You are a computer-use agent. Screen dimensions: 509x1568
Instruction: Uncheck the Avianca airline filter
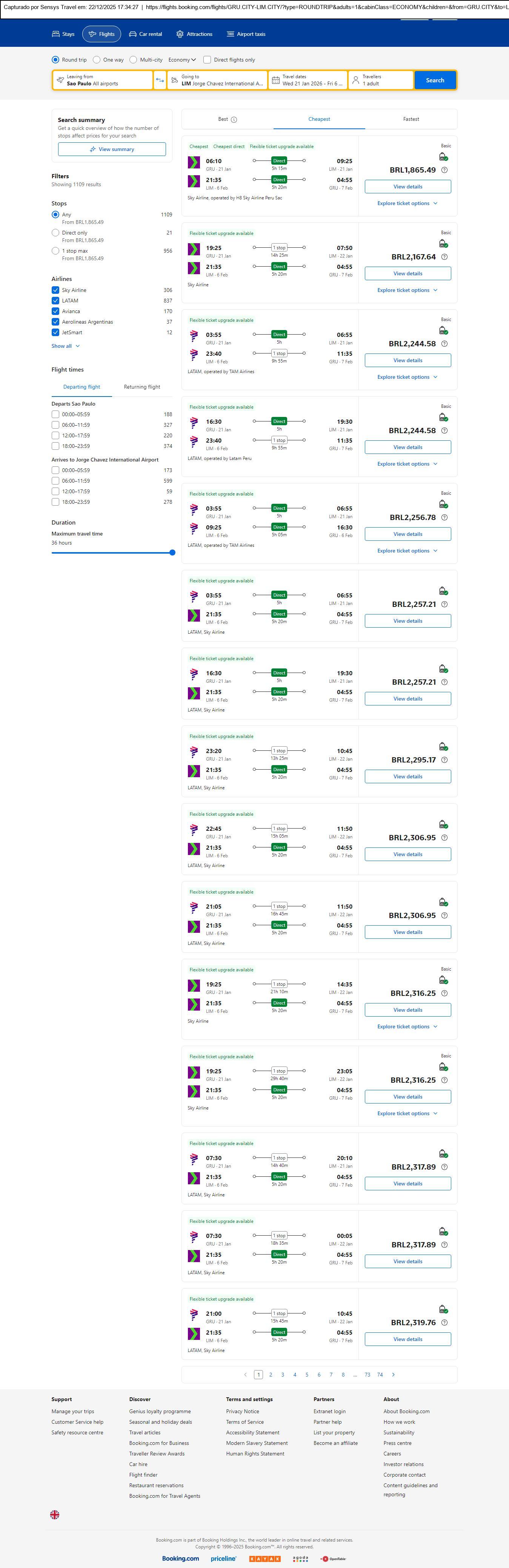point(55,311)
